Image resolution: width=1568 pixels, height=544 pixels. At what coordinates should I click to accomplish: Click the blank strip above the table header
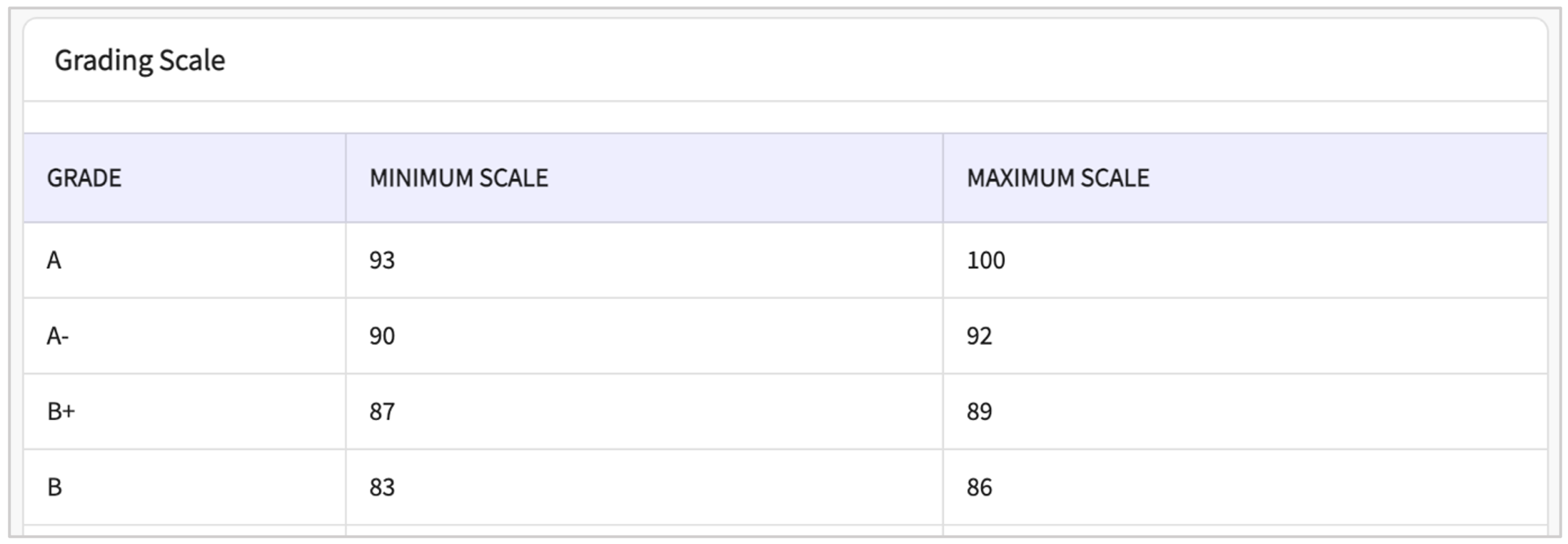coord(785,117)
